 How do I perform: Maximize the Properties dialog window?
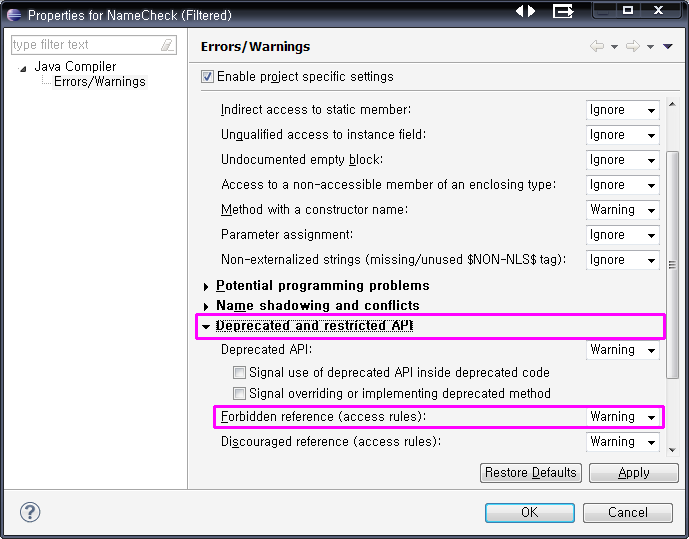coord(628,10)
